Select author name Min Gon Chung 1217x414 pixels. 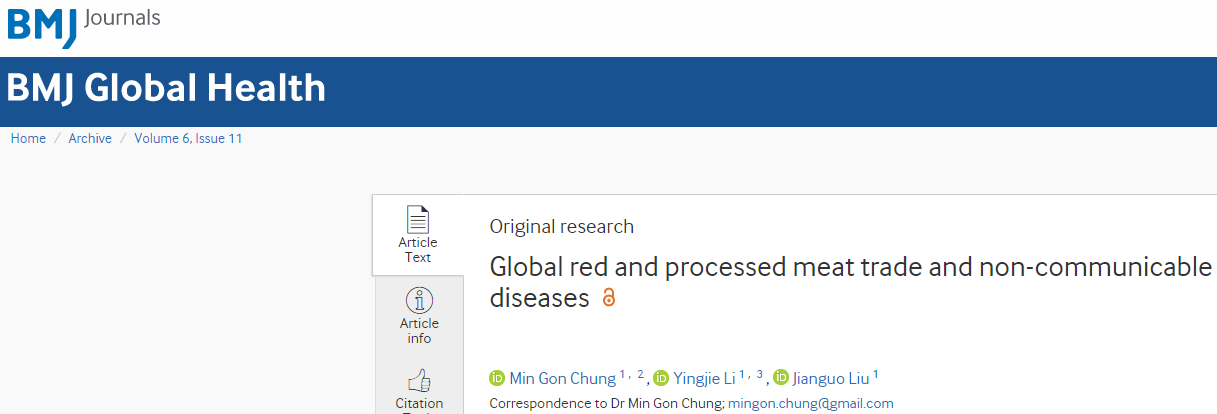pos(563,378)
